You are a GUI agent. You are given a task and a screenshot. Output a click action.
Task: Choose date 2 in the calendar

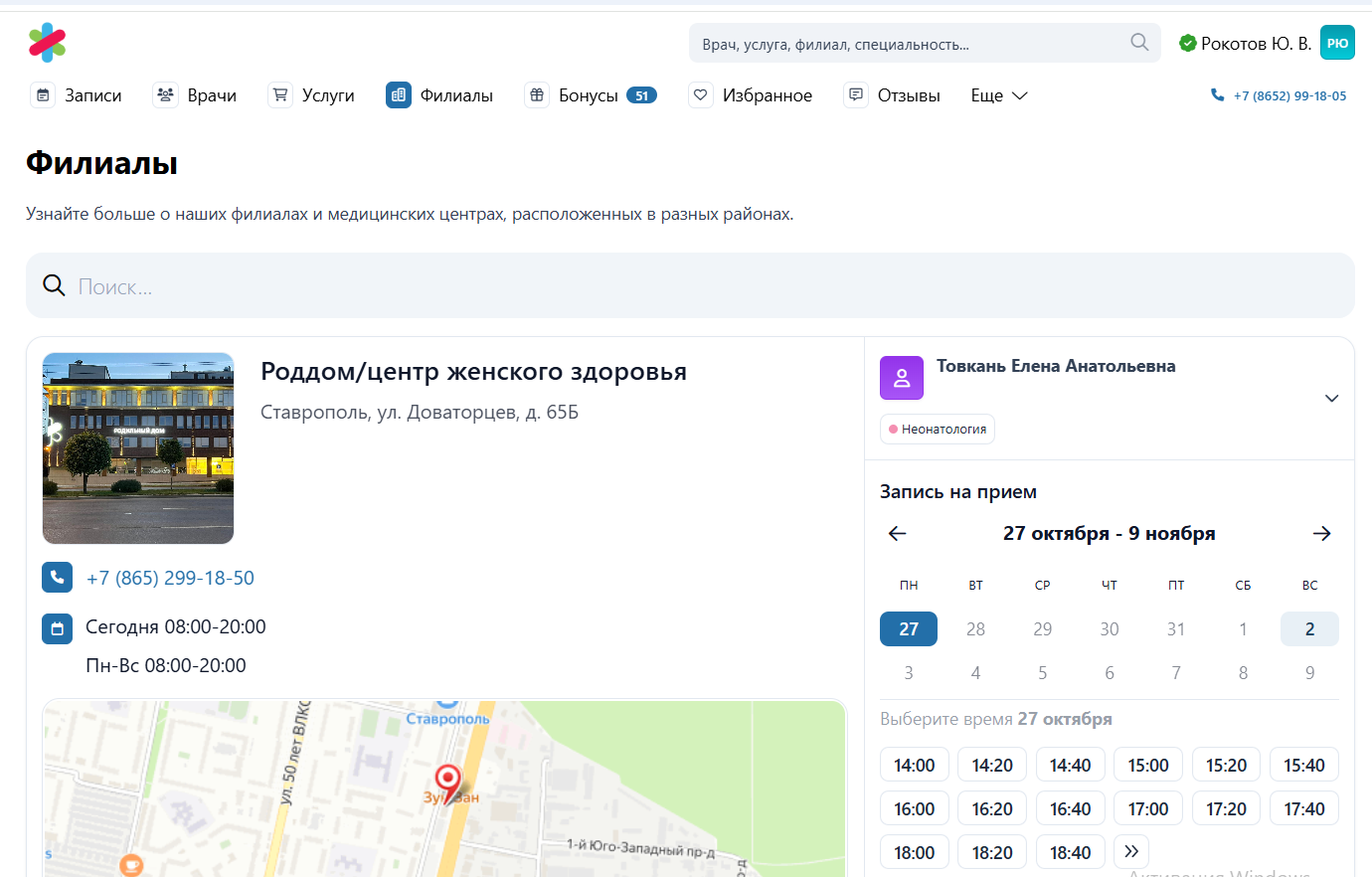(x=1308, y=629)
